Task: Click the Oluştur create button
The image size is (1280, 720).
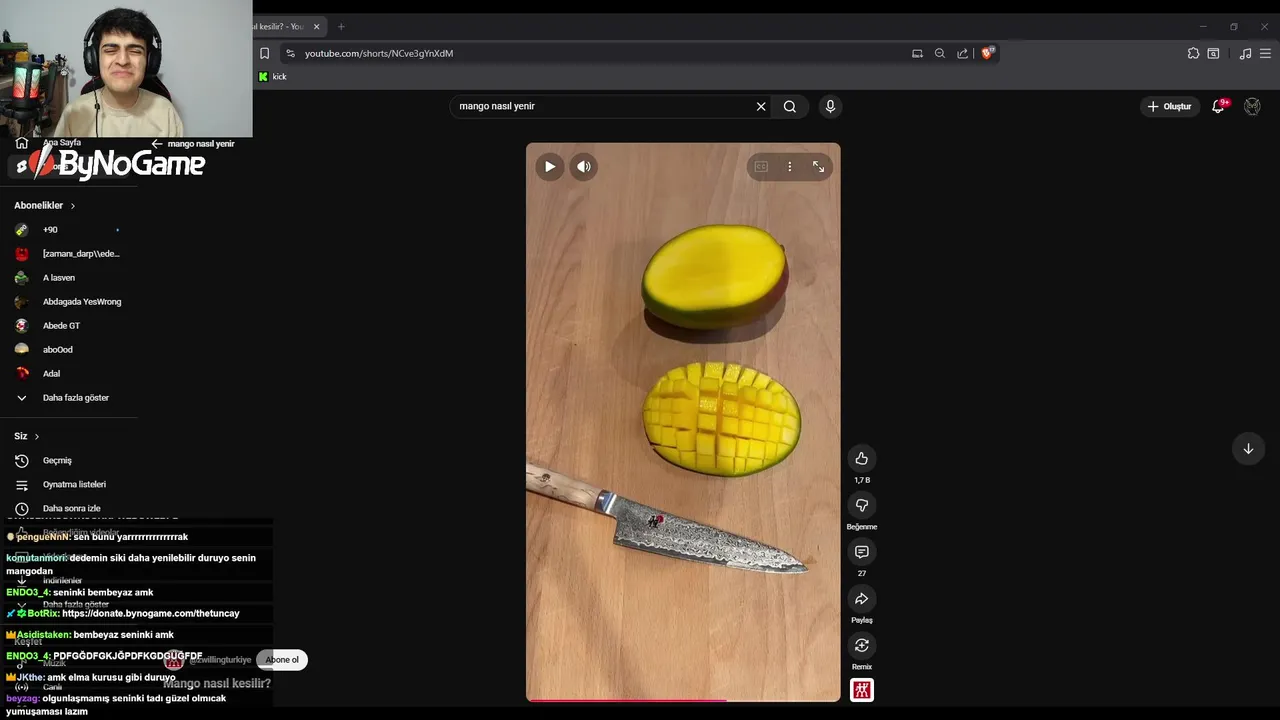Action: pyautogui.click(x=1169, y=106)
